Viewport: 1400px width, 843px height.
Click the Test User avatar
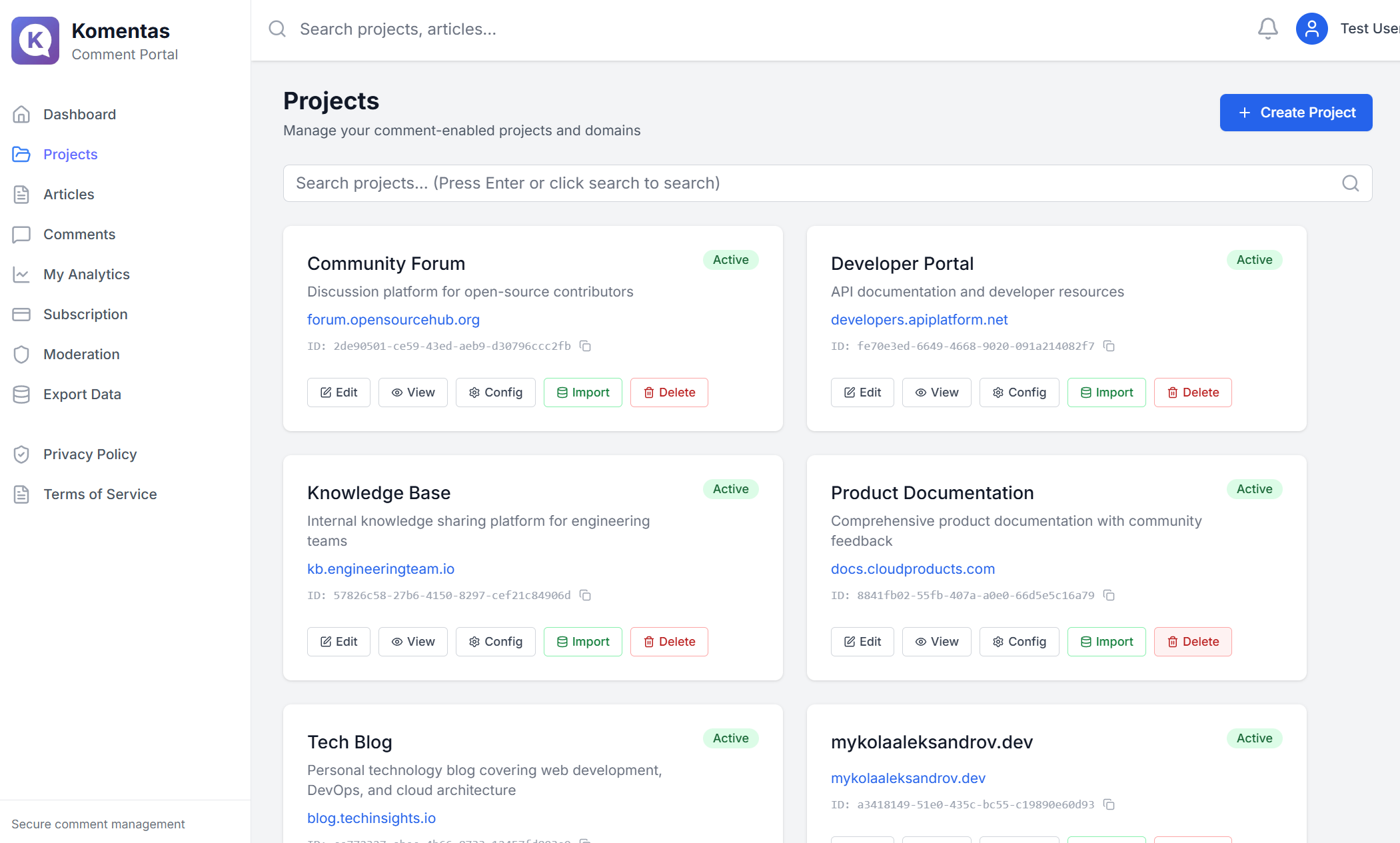tap(1311, 28)
